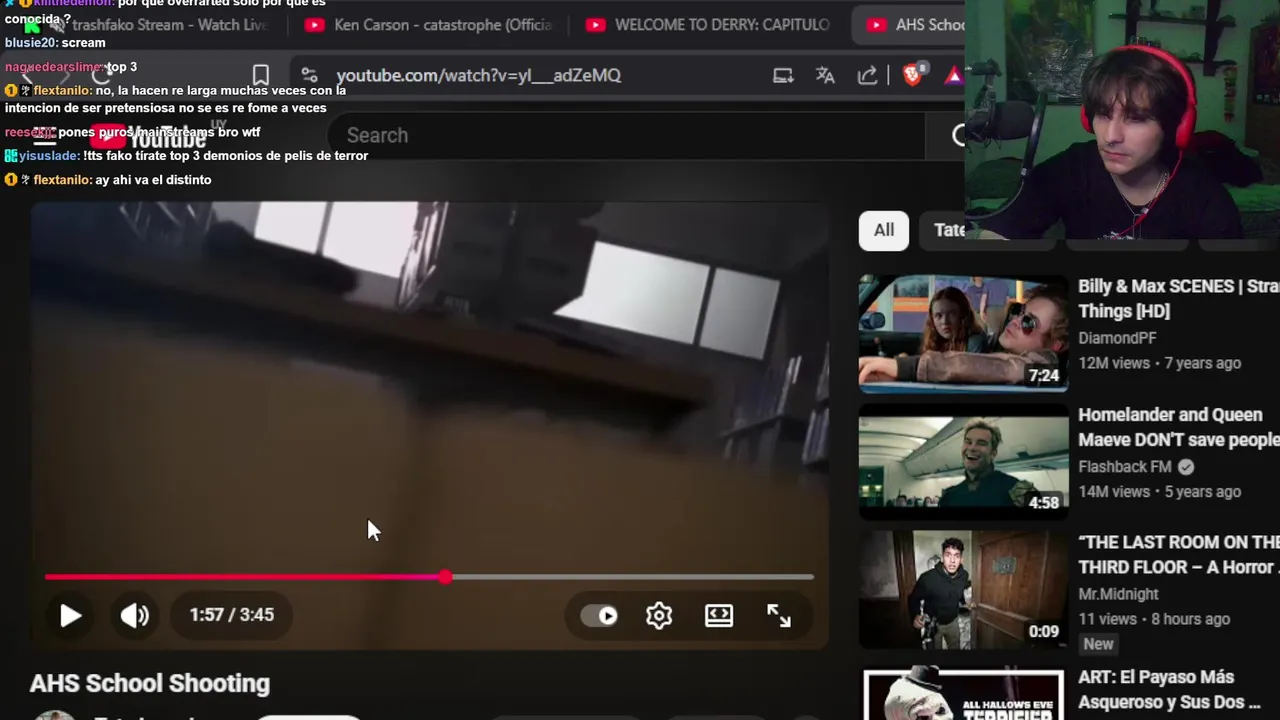Click the AHS School tab YouTube favicon

876,25
